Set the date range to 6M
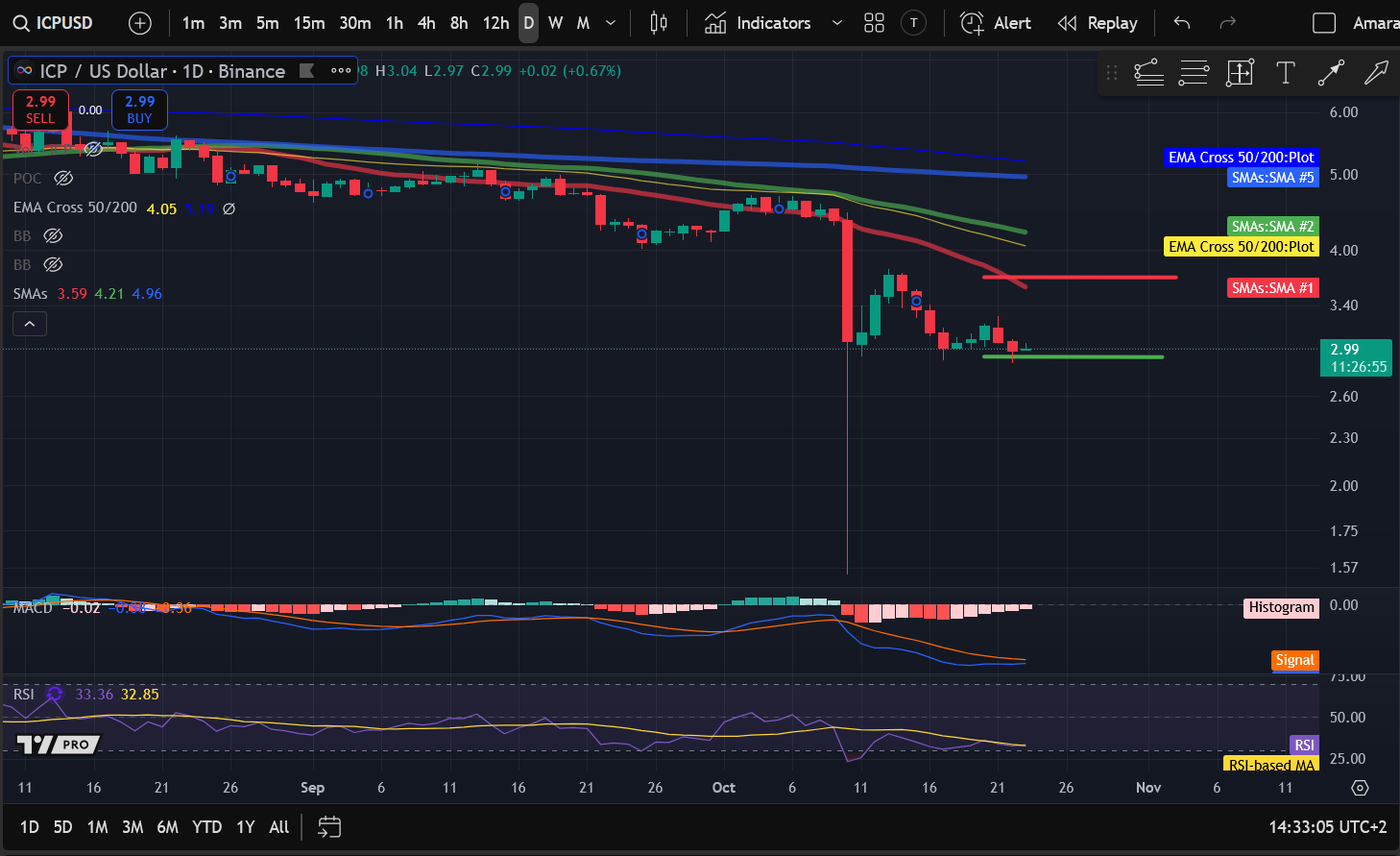Viewport: 1400px width, 856px height. tap(168, 827)
